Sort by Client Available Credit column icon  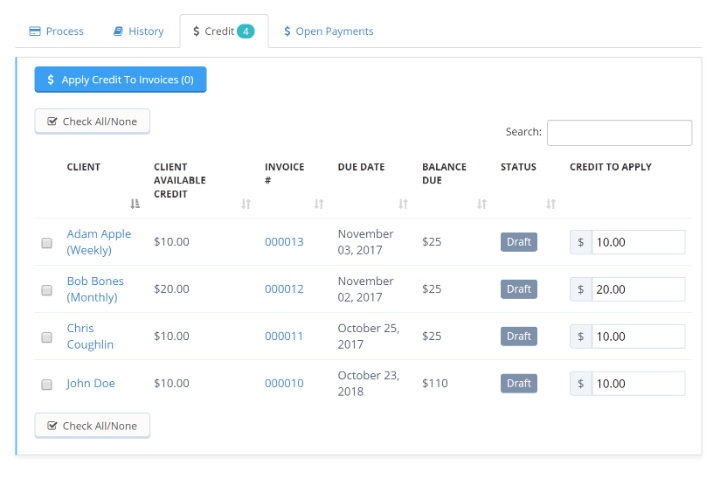[x=246, y=203]
